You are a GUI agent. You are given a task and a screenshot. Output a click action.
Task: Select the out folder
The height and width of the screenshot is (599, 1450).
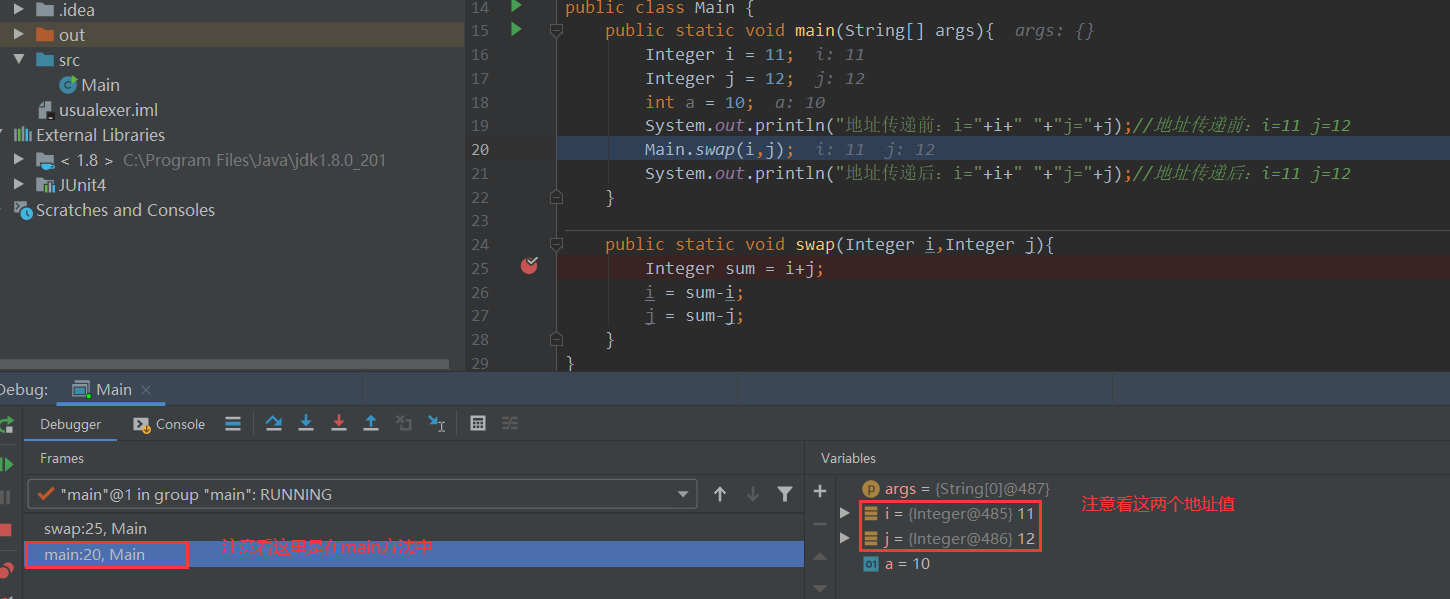60,35
